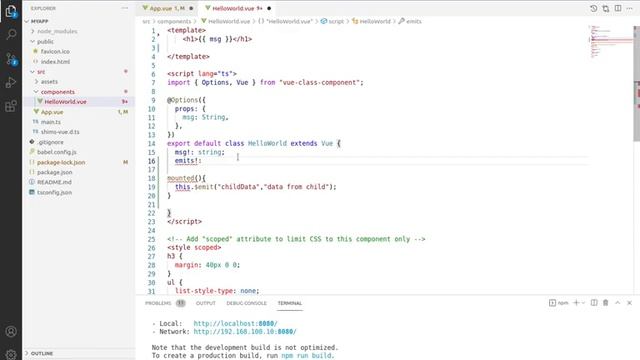
Task: Click the 'HelloWorld' class breadcrumb
Action: pyautogui.click(x=375, y=21)
